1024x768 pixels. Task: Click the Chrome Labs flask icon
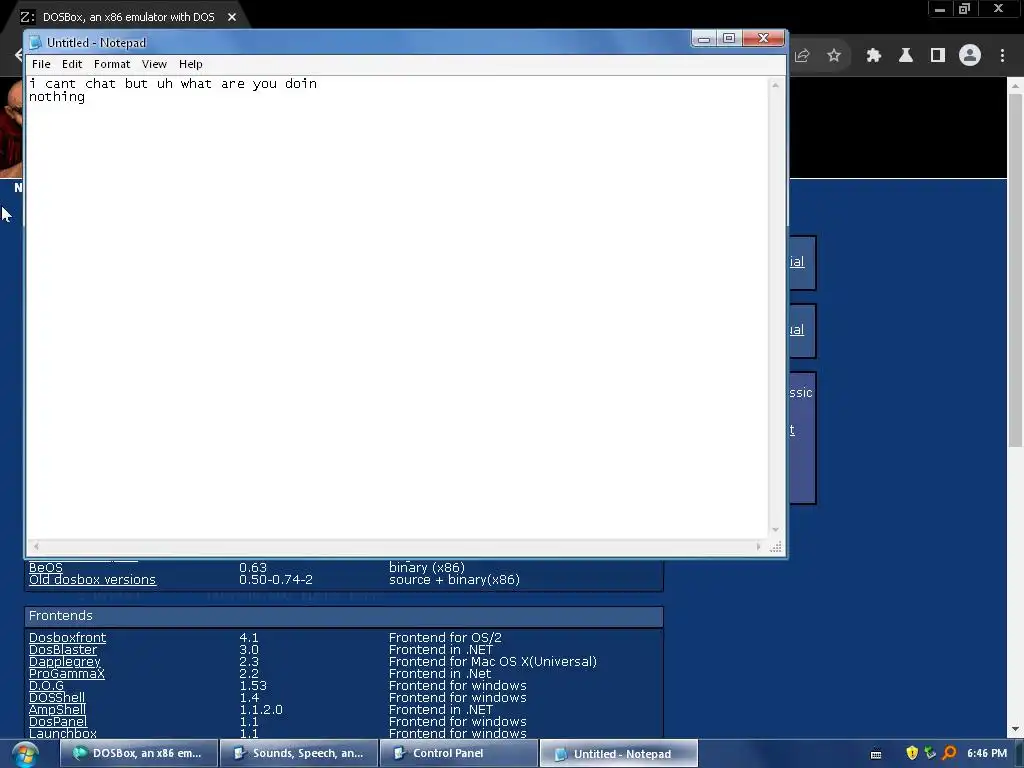click(906, 56)
